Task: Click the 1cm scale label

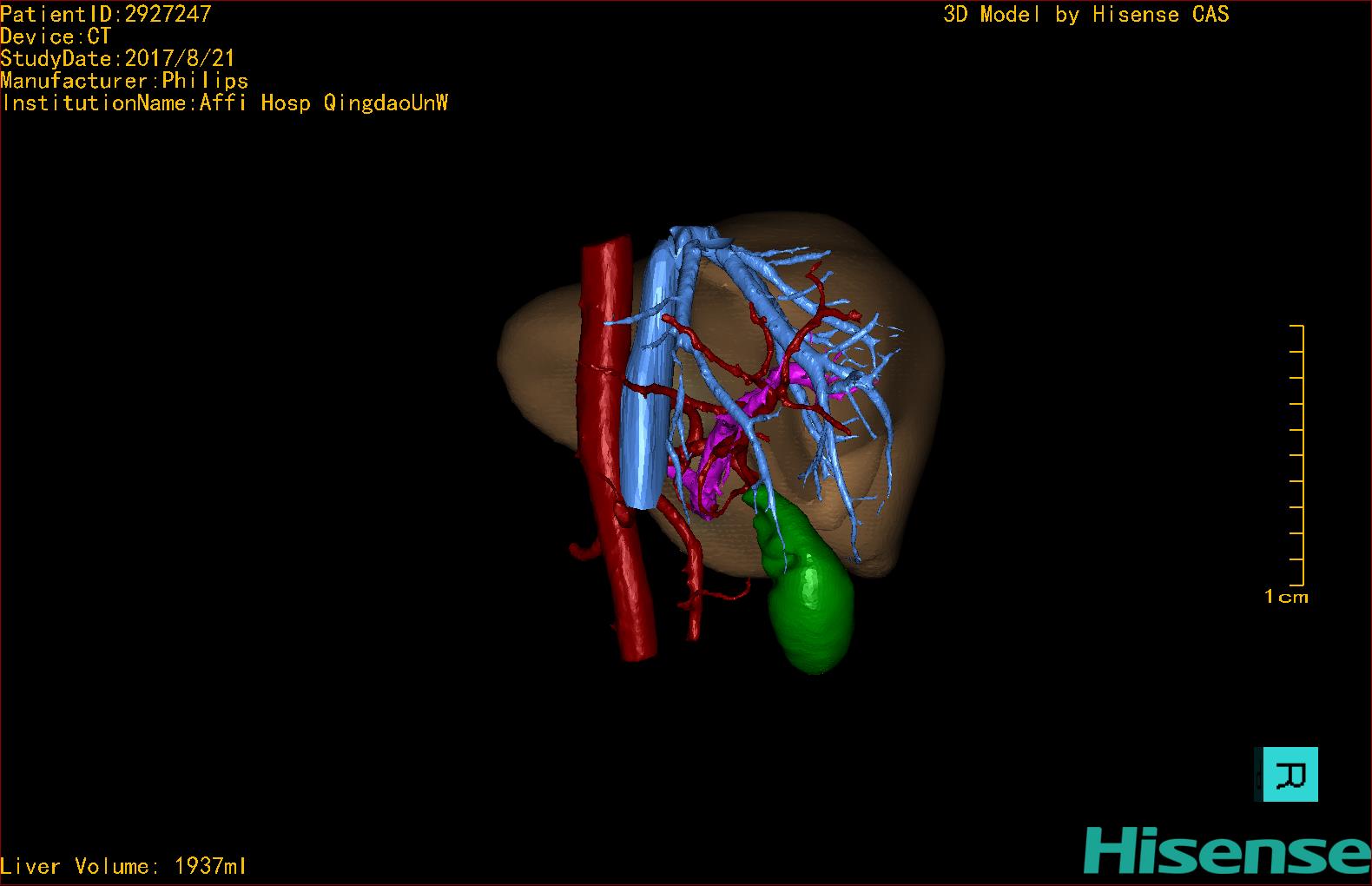Action: point(1286,597)
